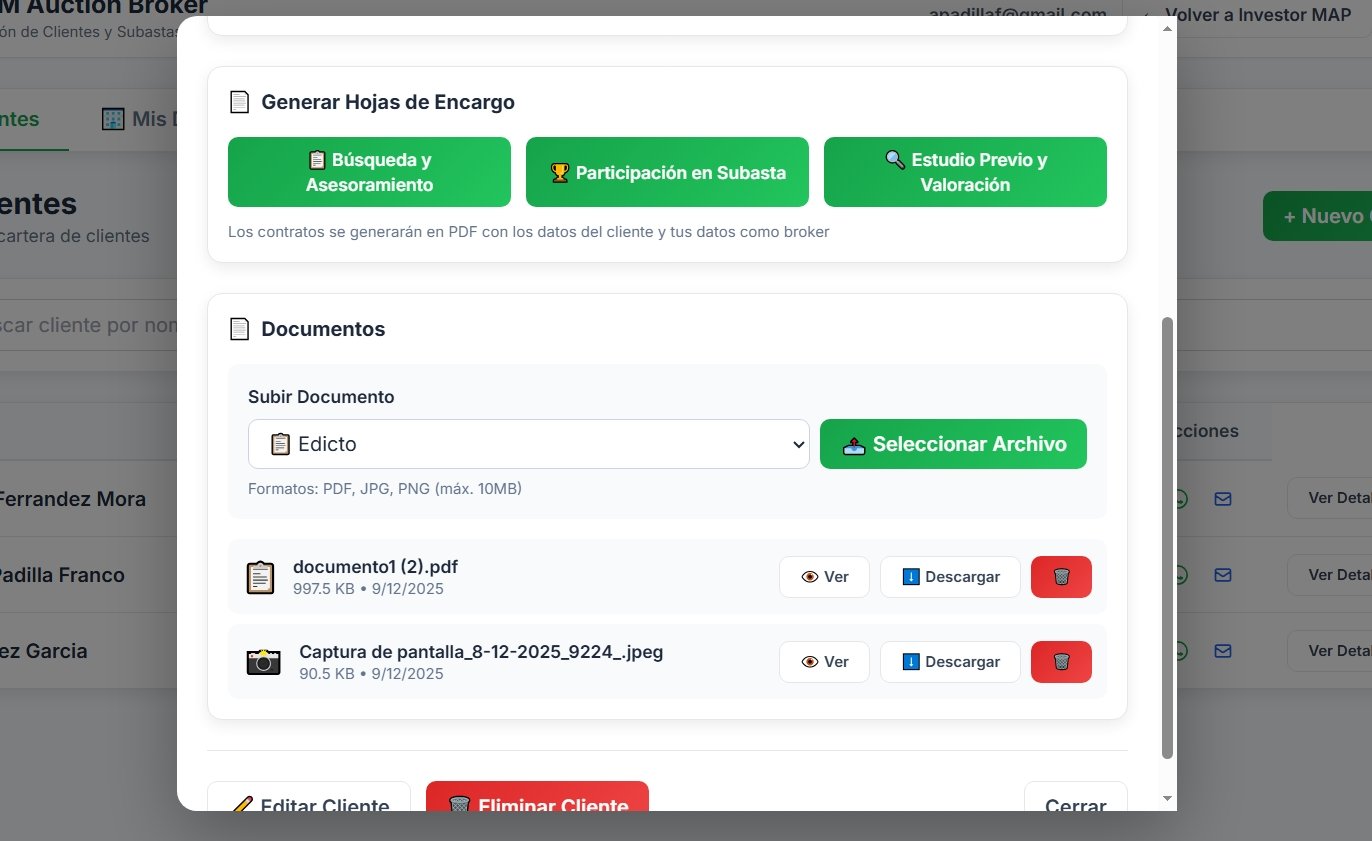Screen dimensions: 1372x841
Task: Click the red Eliminar Cliente button
Action: click(x=537, y=798)
